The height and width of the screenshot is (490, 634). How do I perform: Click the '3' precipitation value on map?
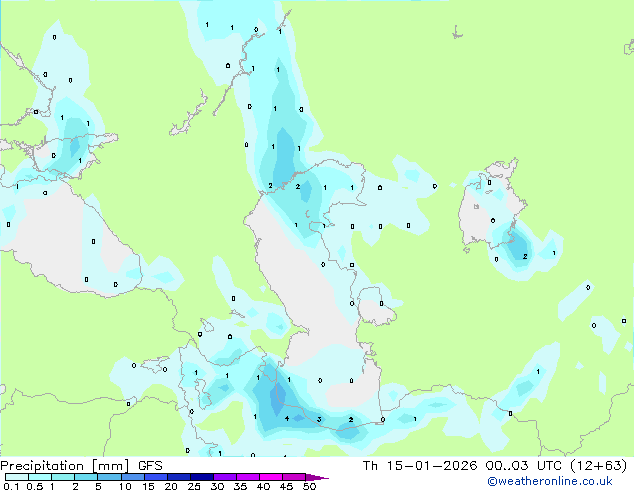coord(319,419)
